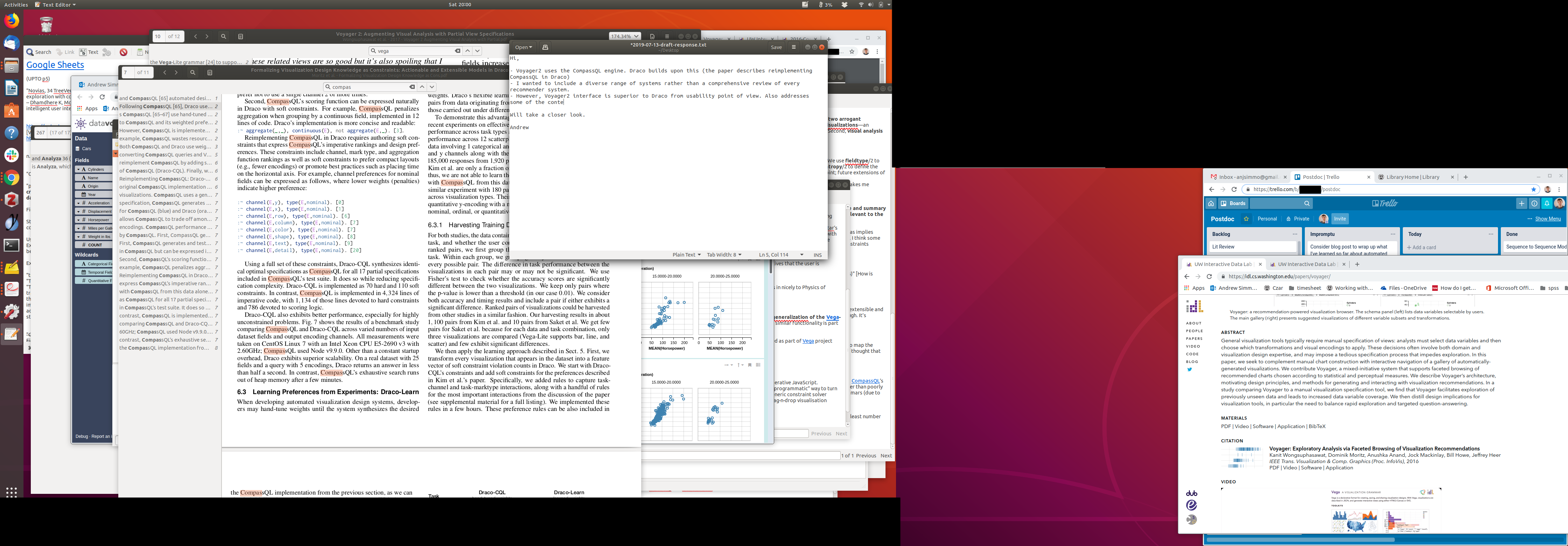Click the new-document icon in text editor header
This screenshot has width=1568, height=546.
(545, 47)
